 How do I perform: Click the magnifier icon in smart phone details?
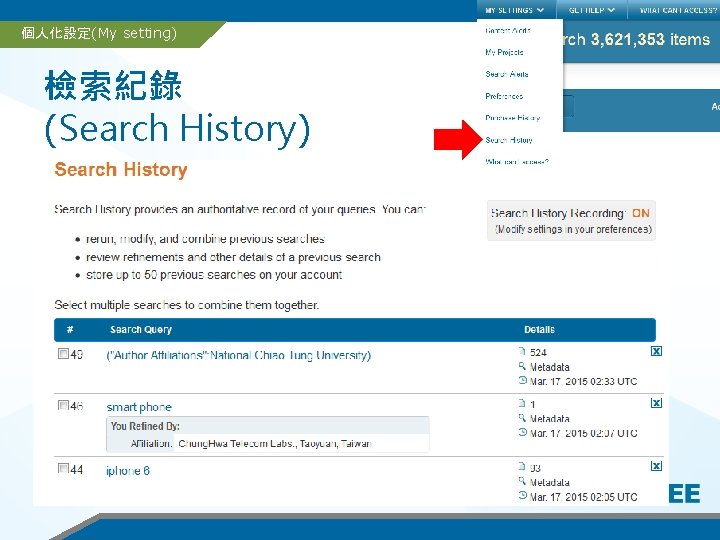tap(522, 418)
